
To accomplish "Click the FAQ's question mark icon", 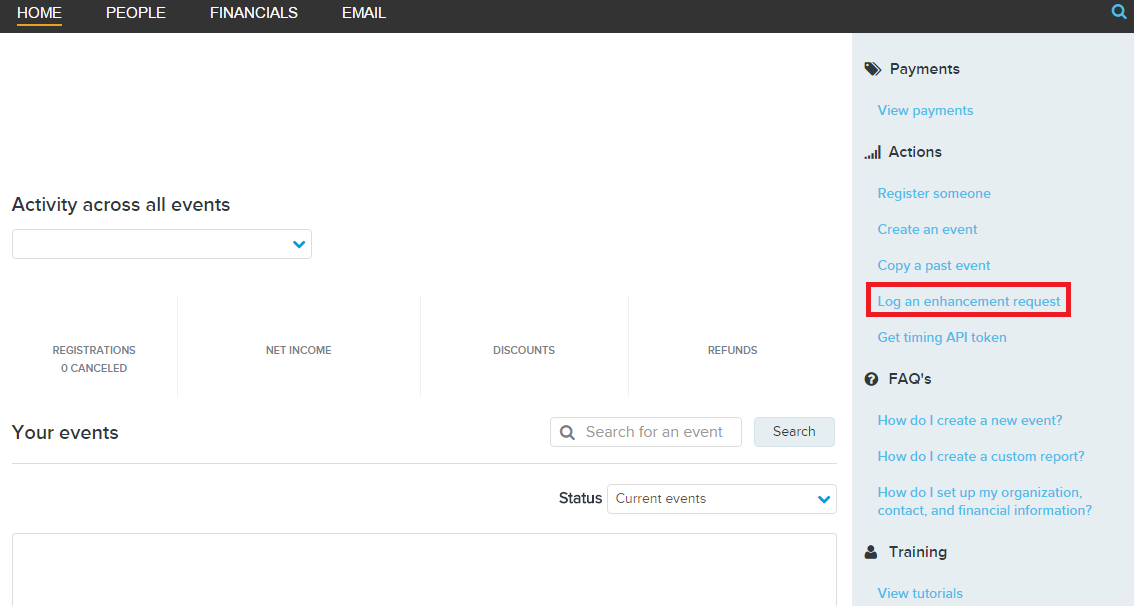I will click(871, 378).
